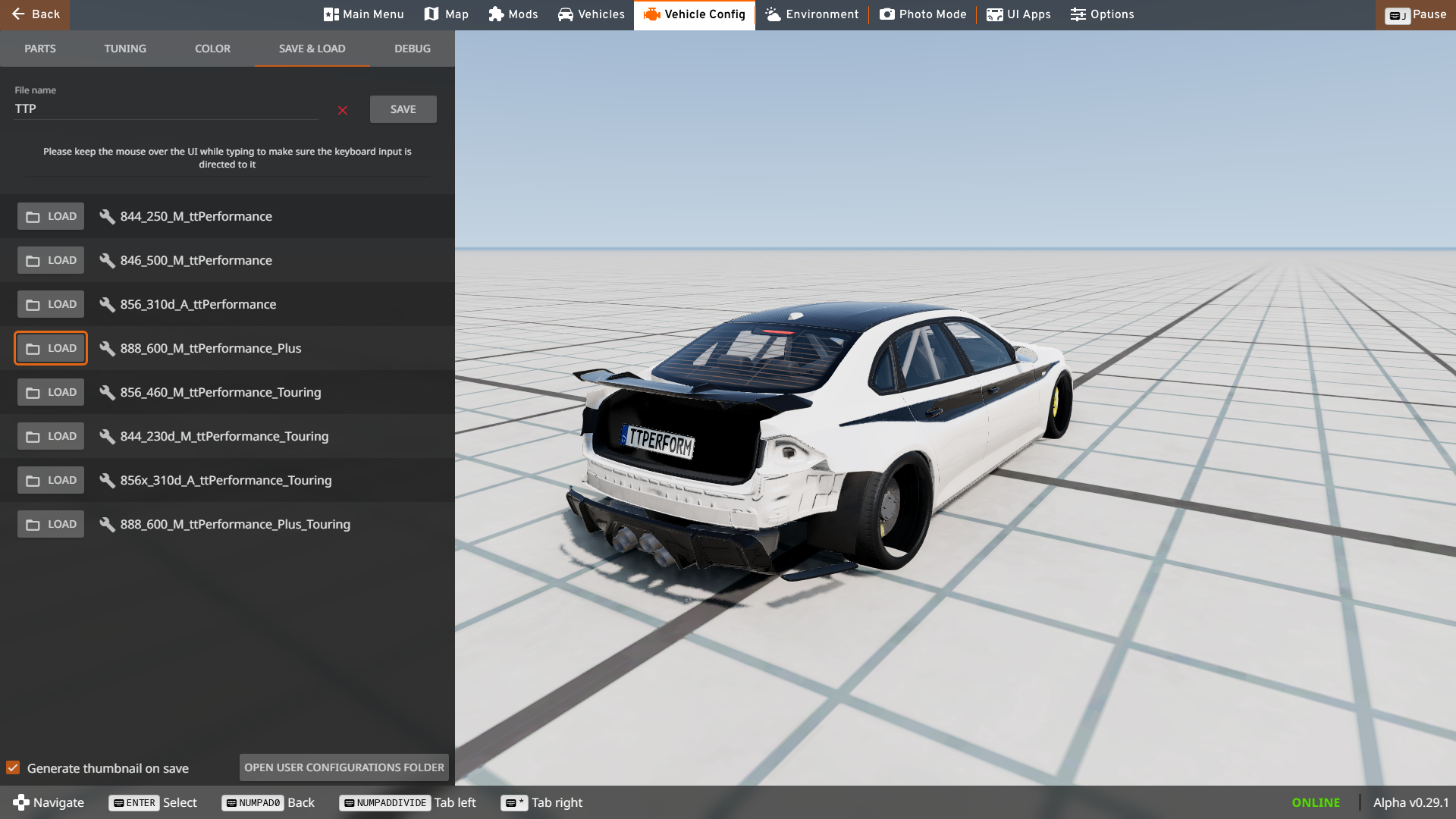
Task: Open the Vehicles car icon menu
Action: click(591, 14)
